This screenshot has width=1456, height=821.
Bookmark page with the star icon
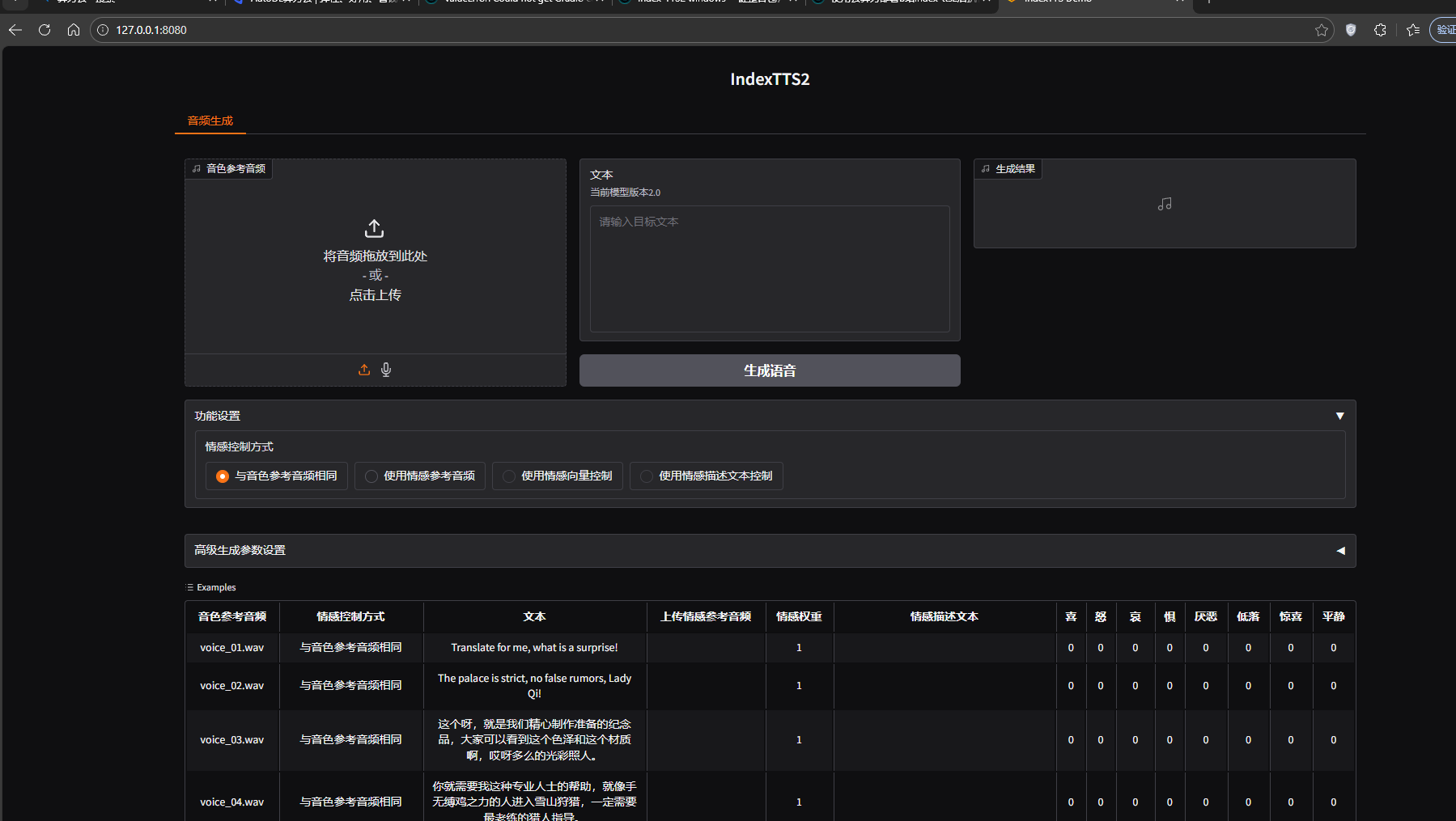(1322, 30)
